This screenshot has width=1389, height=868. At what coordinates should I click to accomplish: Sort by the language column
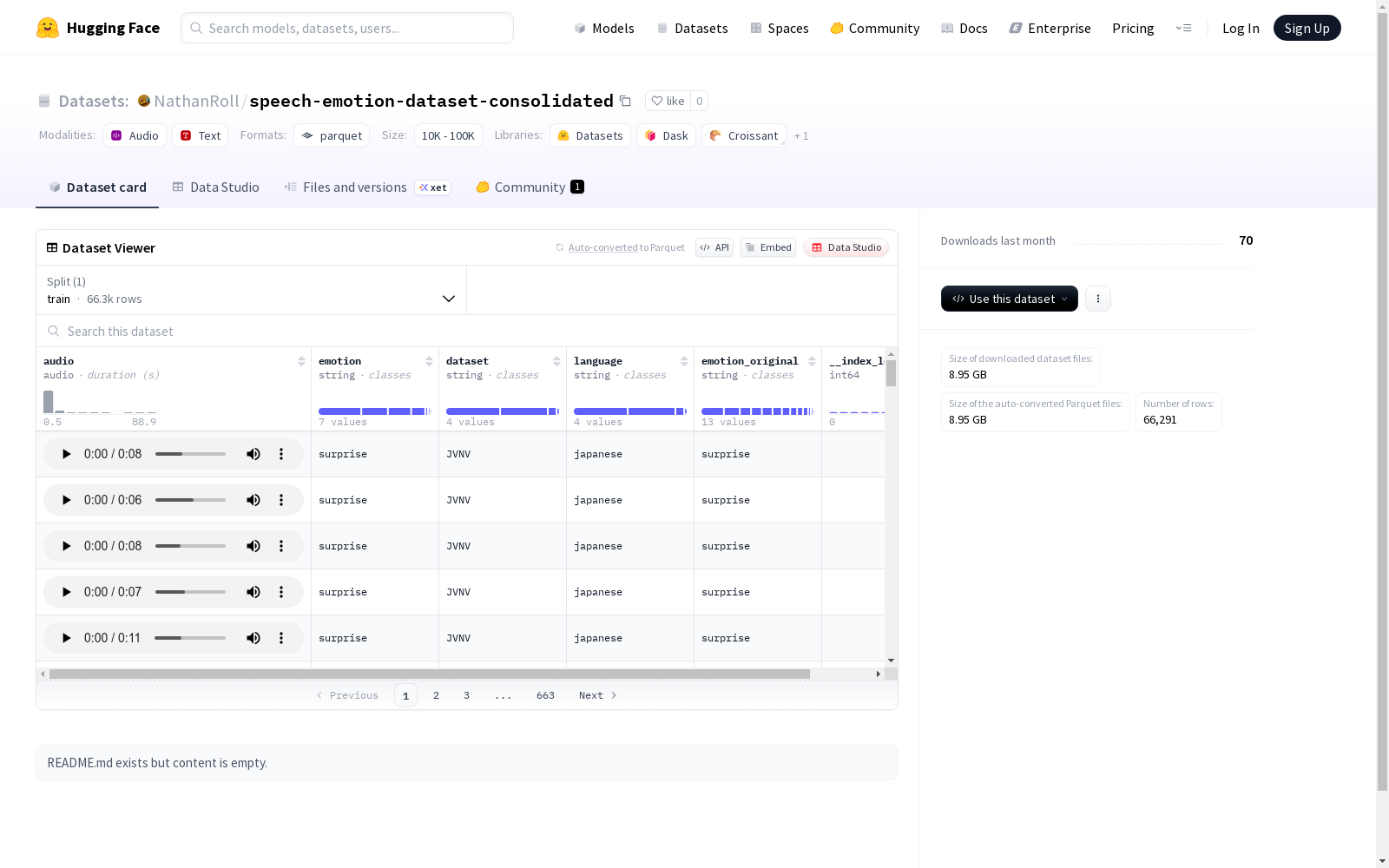[684, 361]
